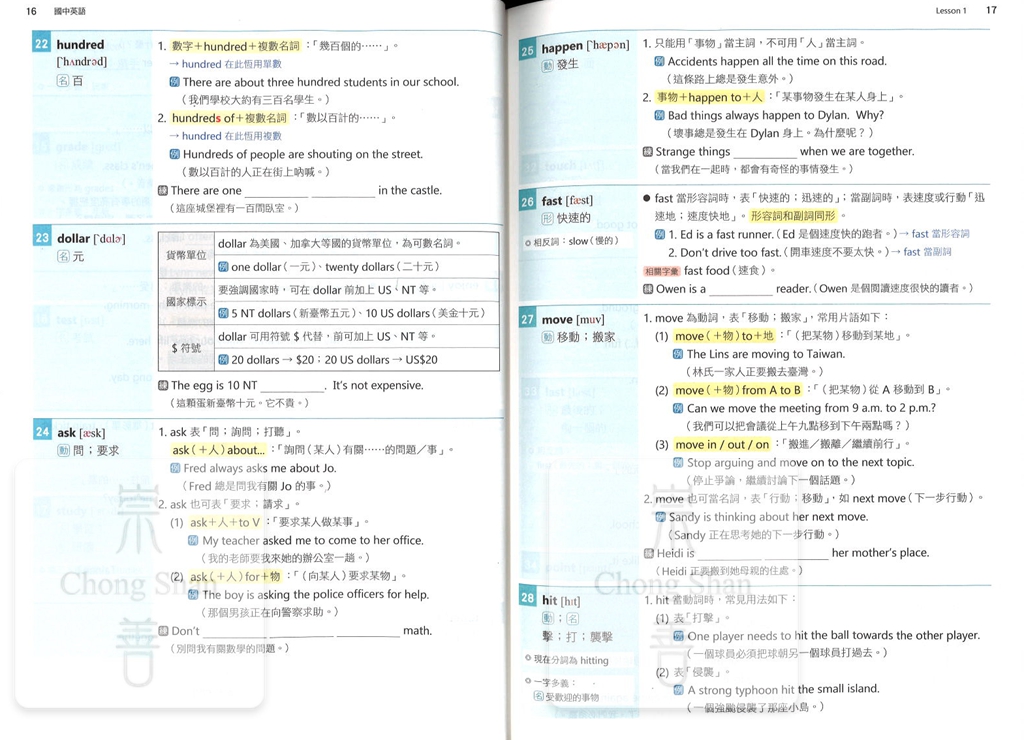The width and height of the screenshot is (1024, 740).
Task: Select sentence 'My teacher asked me to come'
Action: (313, 540)
